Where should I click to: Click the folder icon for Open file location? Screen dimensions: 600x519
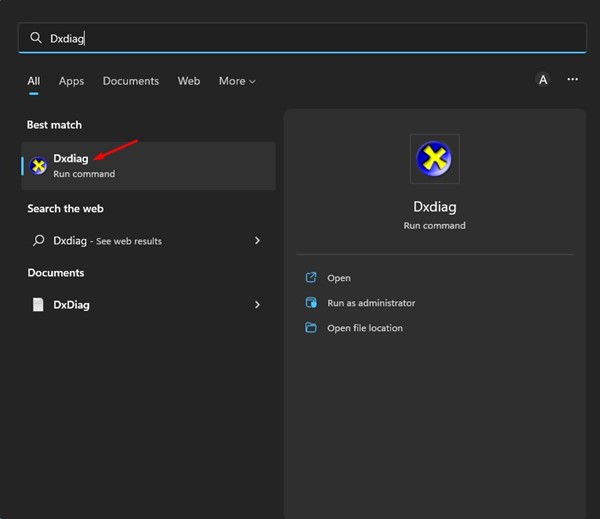tap(311, 328)
